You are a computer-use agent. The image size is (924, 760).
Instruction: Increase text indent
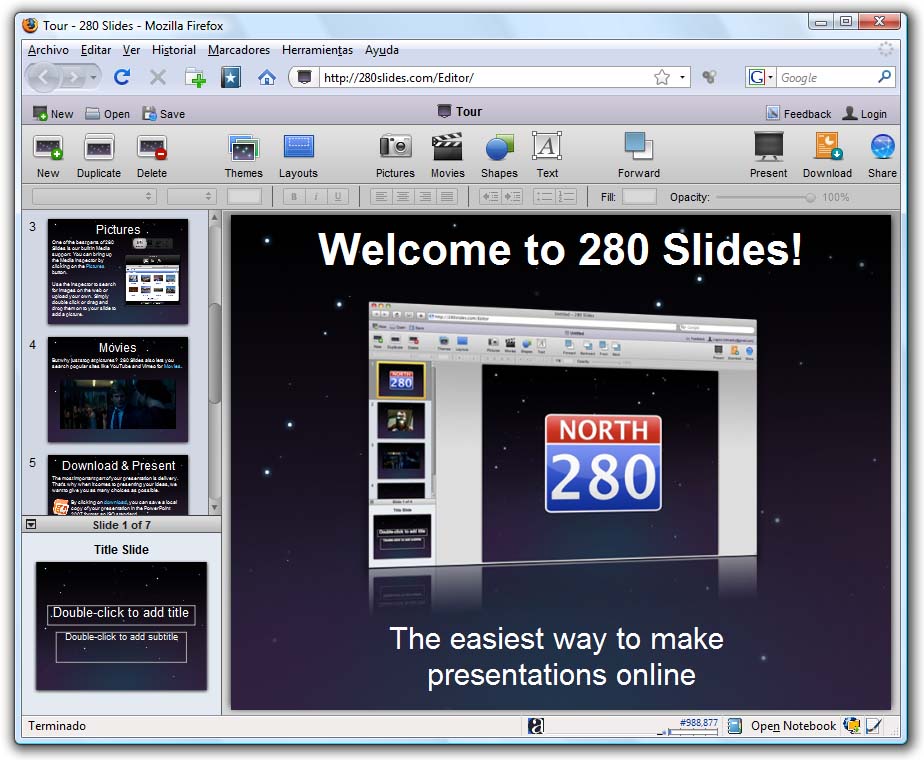512,197
